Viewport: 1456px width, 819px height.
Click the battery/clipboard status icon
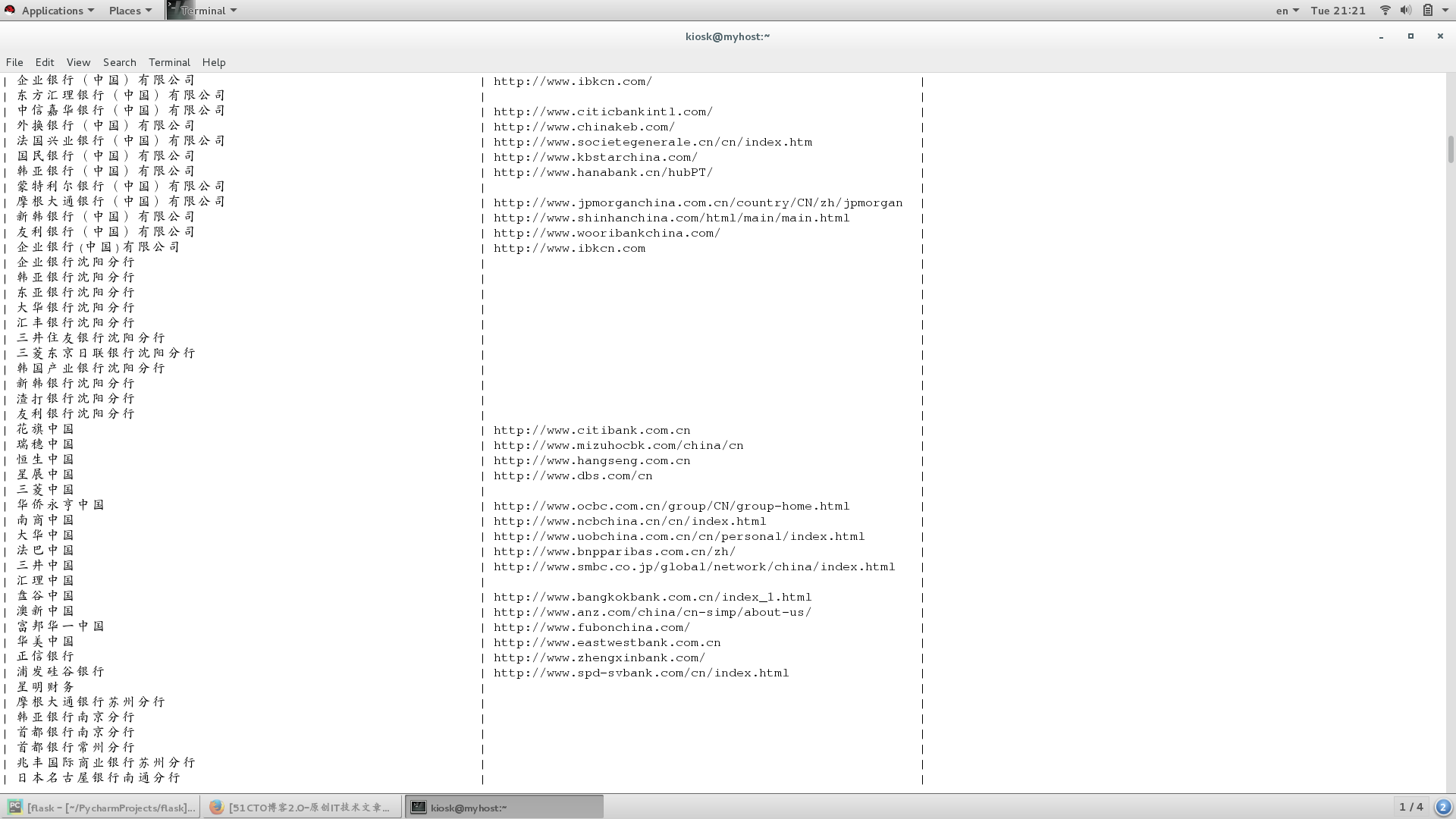pyautogui.click(x=1427, y=11)
